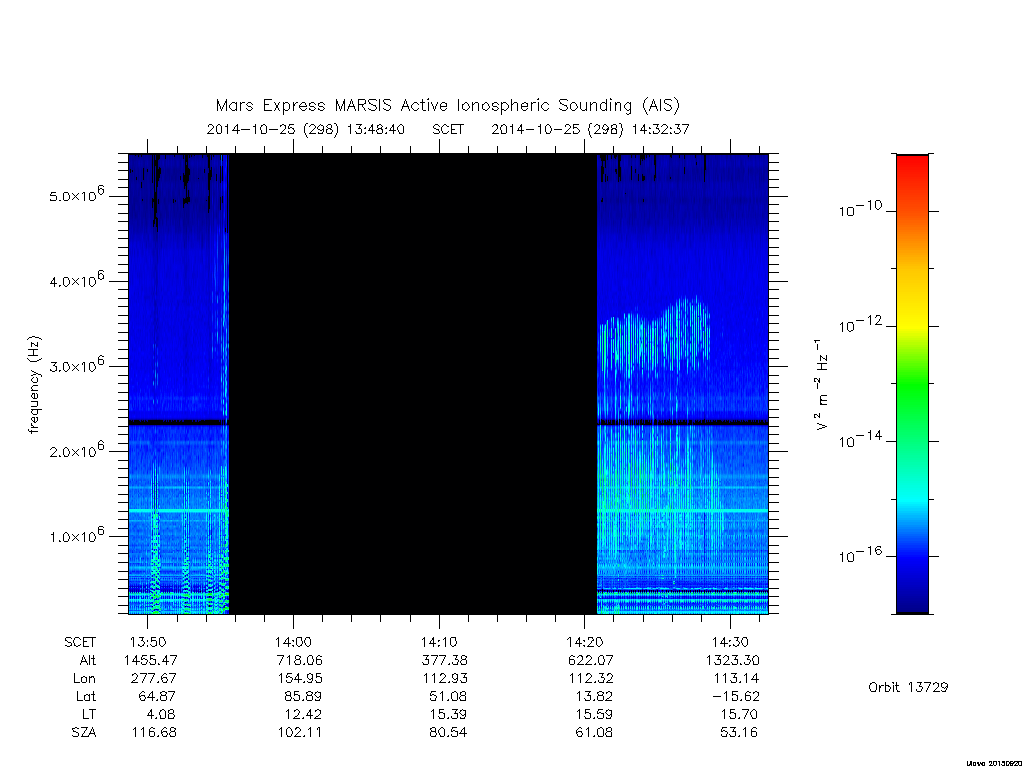Click the 14:00 SCET tick label

click(x=293, y=643)
